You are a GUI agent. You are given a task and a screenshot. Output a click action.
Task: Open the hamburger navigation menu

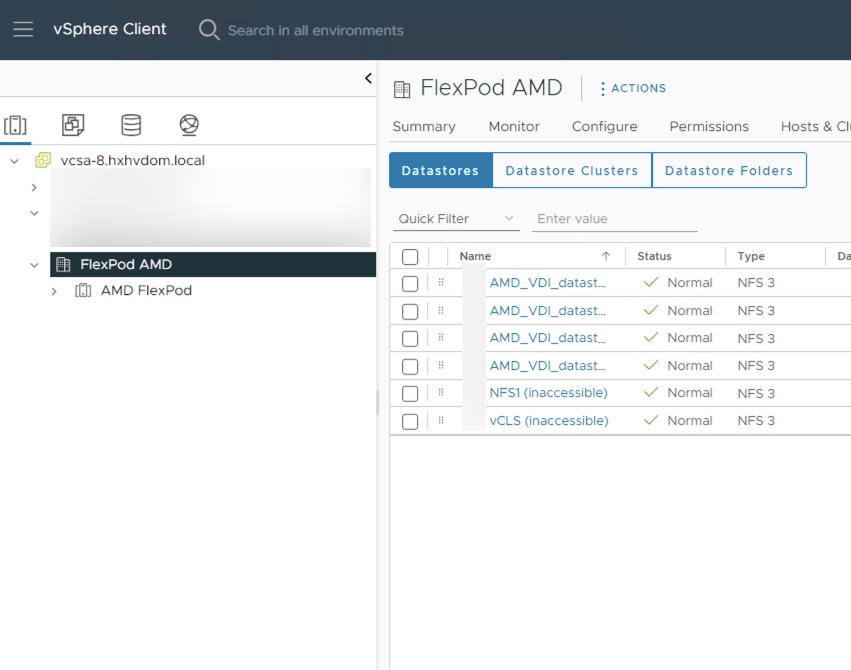coord(23,29)
